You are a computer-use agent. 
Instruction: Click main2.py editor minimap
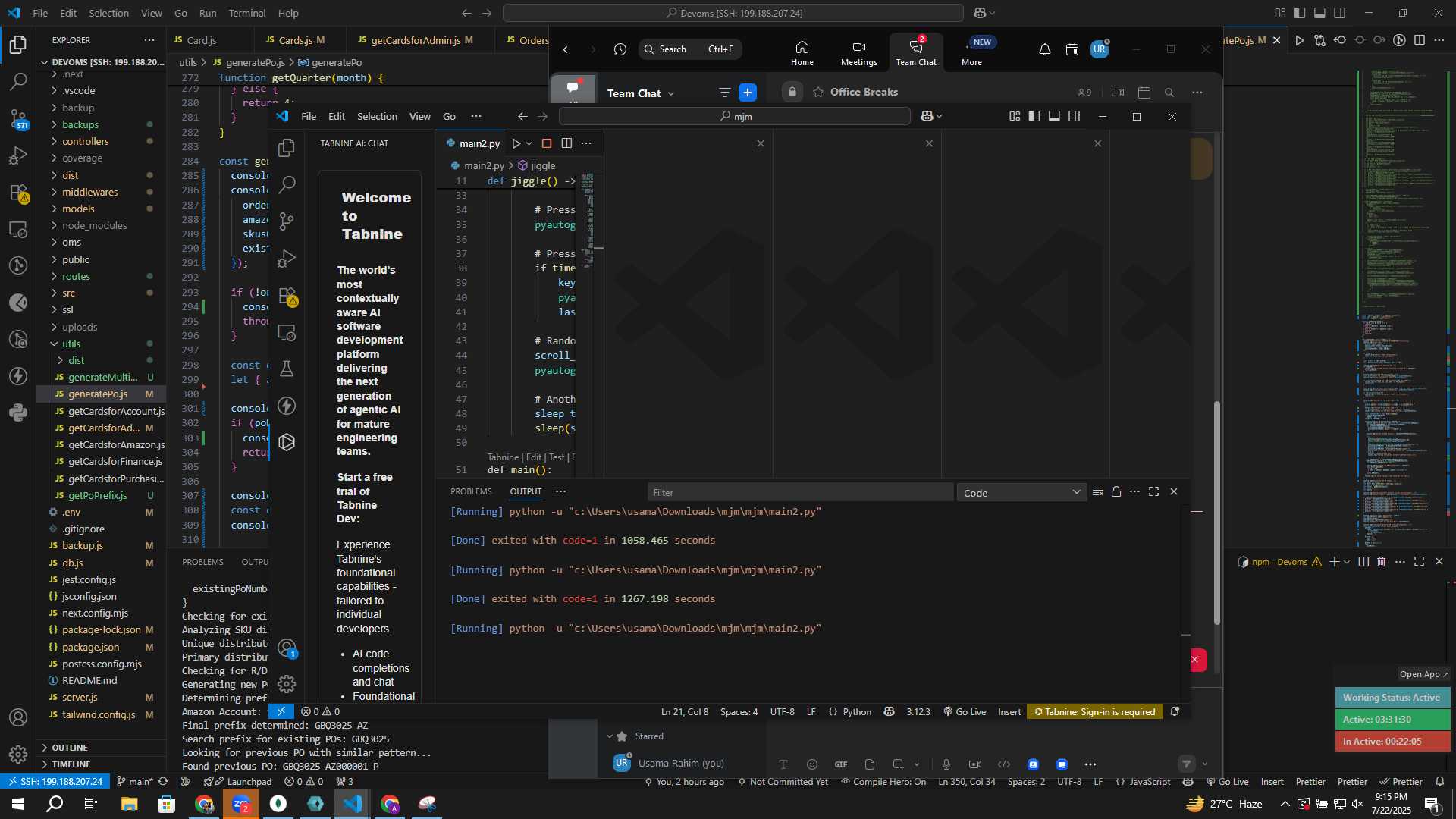588,220
